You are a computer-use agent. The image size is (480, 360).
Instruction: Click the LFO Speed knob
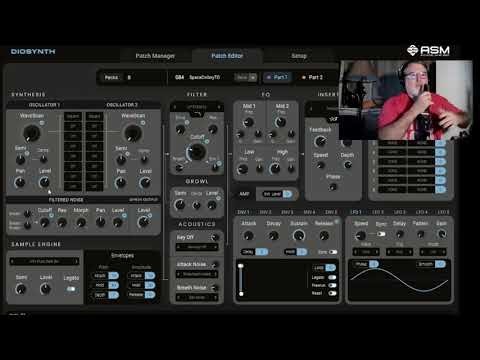(360, 236)
